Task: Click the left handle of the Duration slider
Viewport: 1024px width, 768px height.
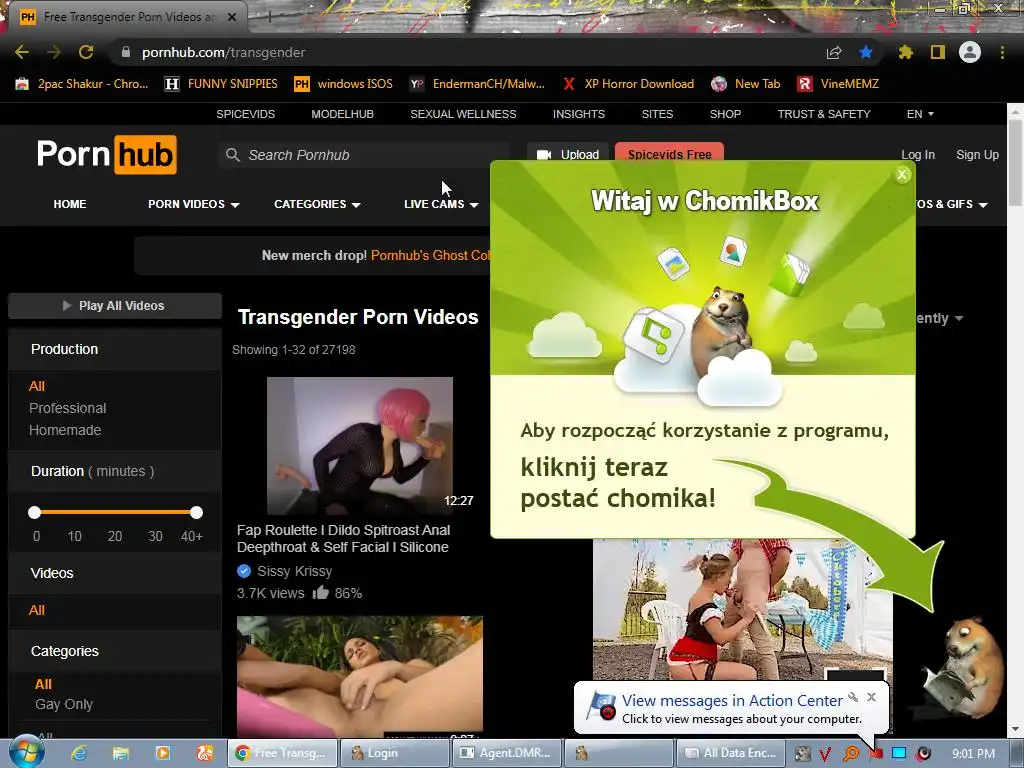Action: pyautogui.click(x=35, y=513)
